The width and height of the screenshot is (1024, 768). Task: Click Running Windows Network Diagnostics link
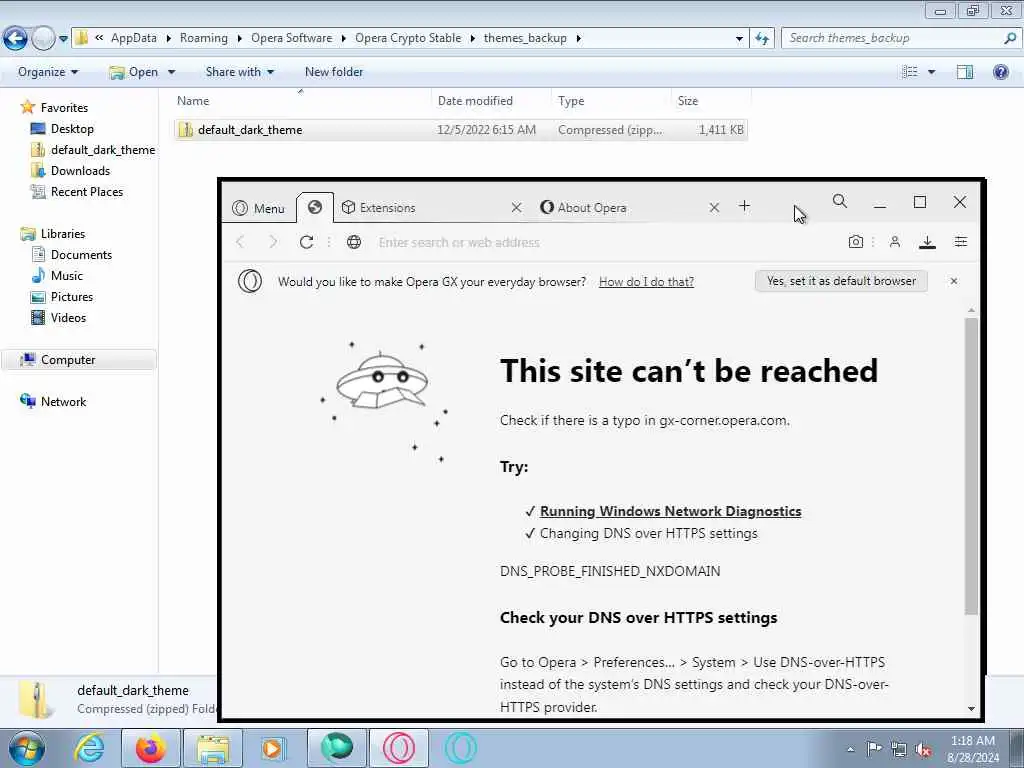tap(670, 511)
